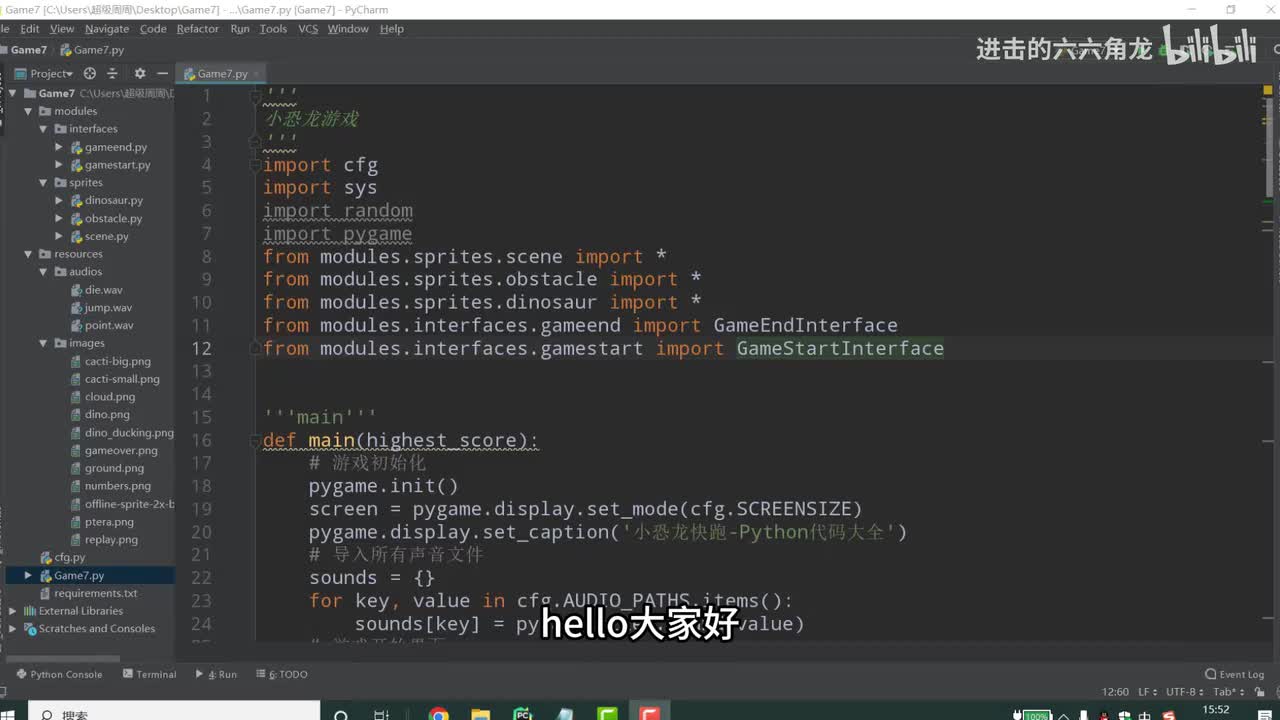Open the Project view dropdown
The width and height of the screenshot is (1280, 720).
pyautogui.click(x=45, y=73)
